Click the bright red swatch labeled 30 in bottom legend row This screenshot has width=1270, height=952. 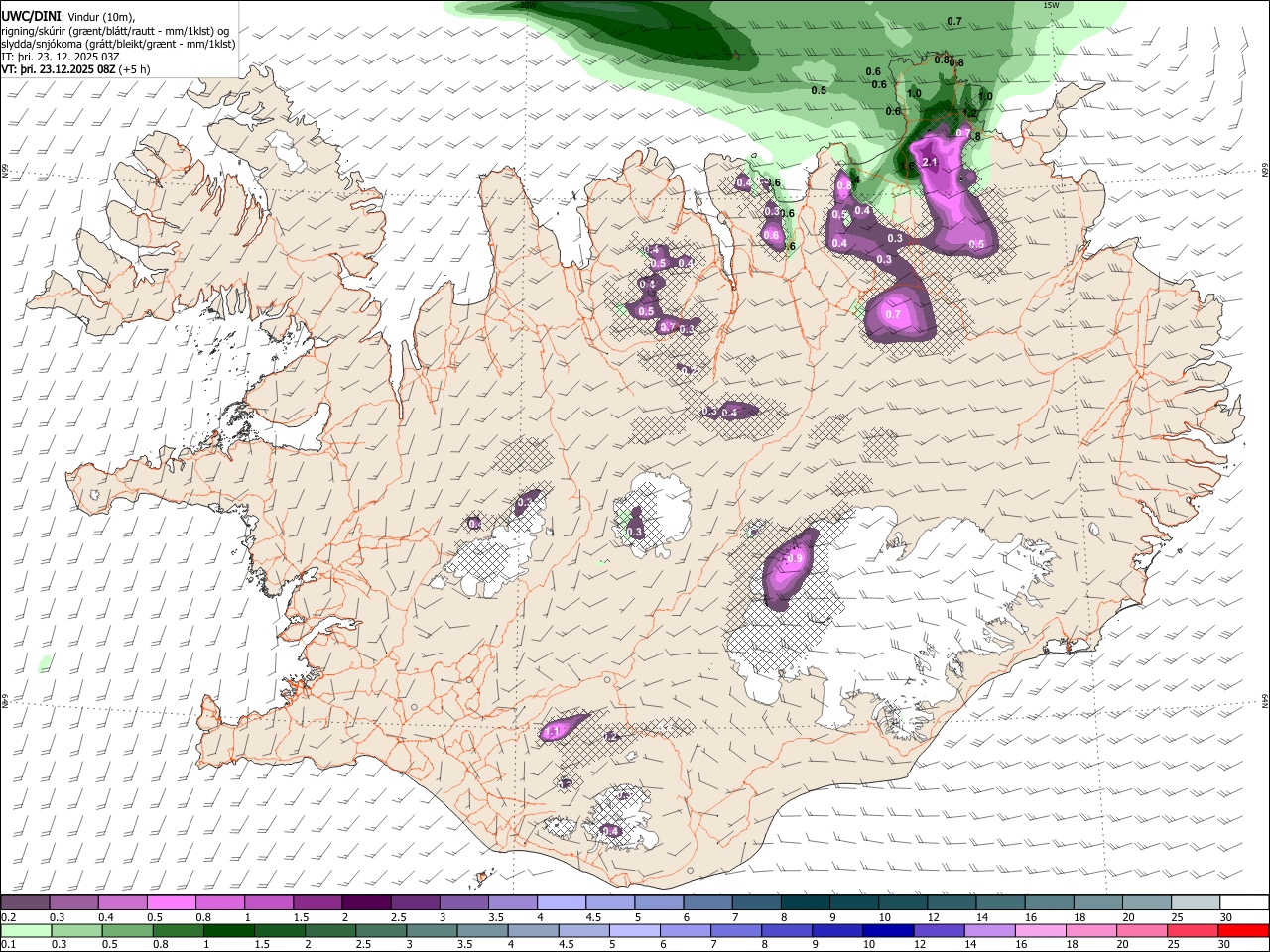pyautogui.click(x=1244, y=931)
